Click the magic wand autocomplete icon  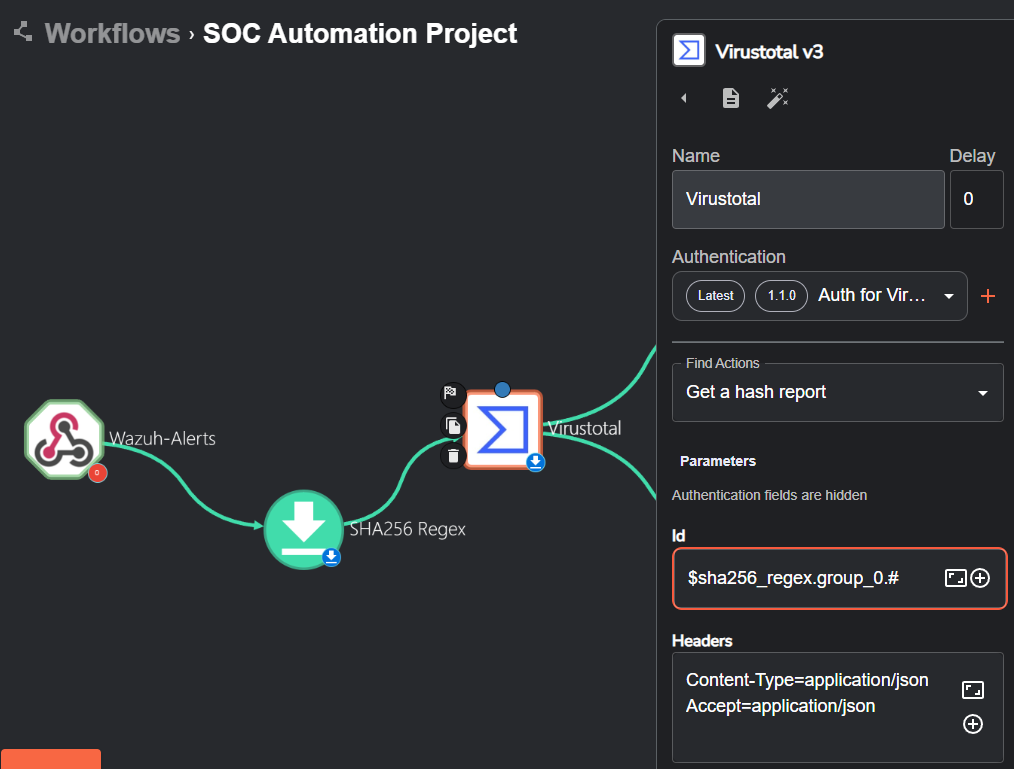pyautogui.click(x=777, y=98)
